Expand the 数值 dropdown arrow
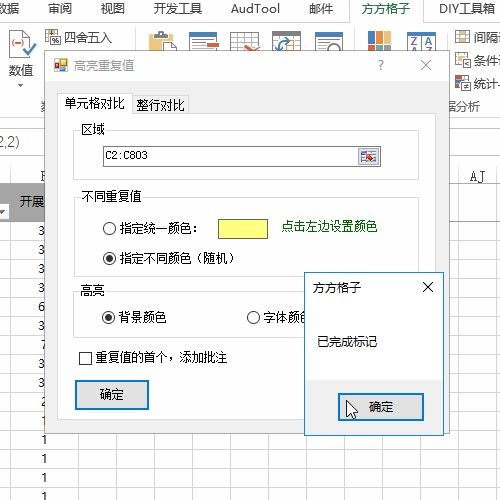The height and width of the screenshot is (500, 500). pyautogui.click(x=21, y=86)
